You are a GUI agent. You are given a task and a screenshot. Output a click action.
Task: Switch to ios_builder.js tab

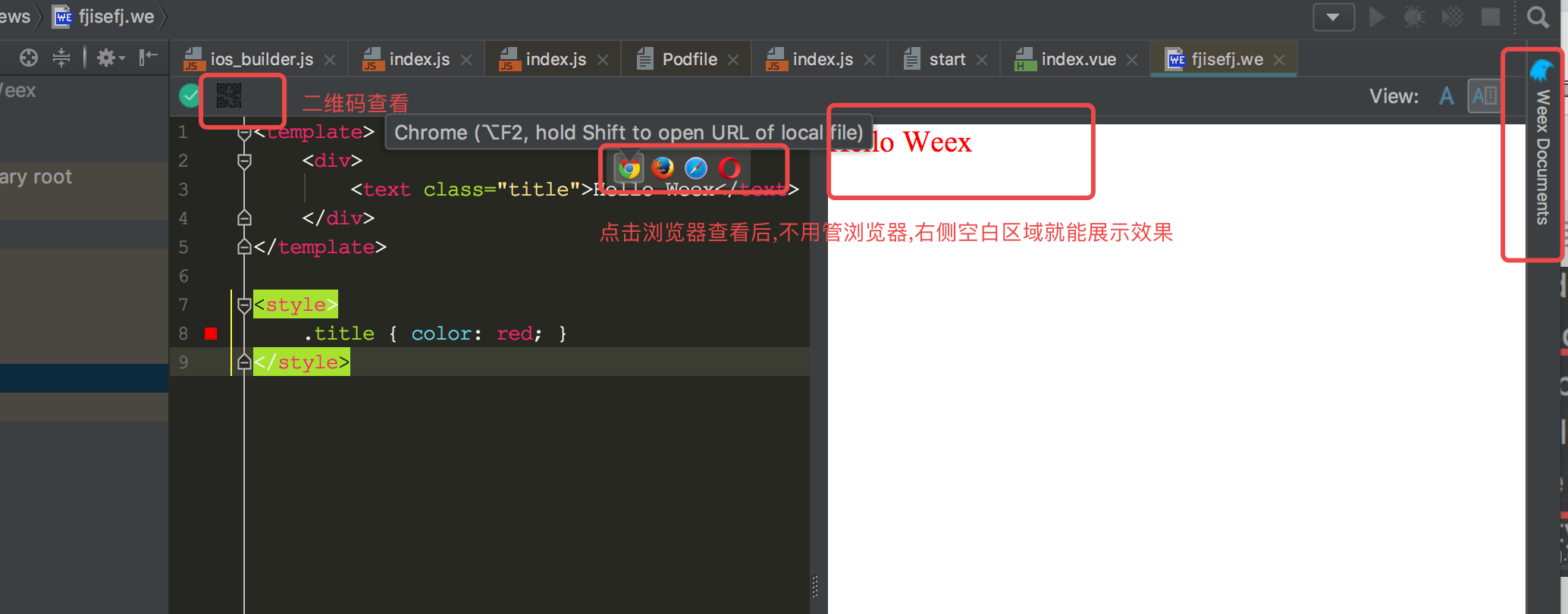pyautogui.click(x=261, y=59)
